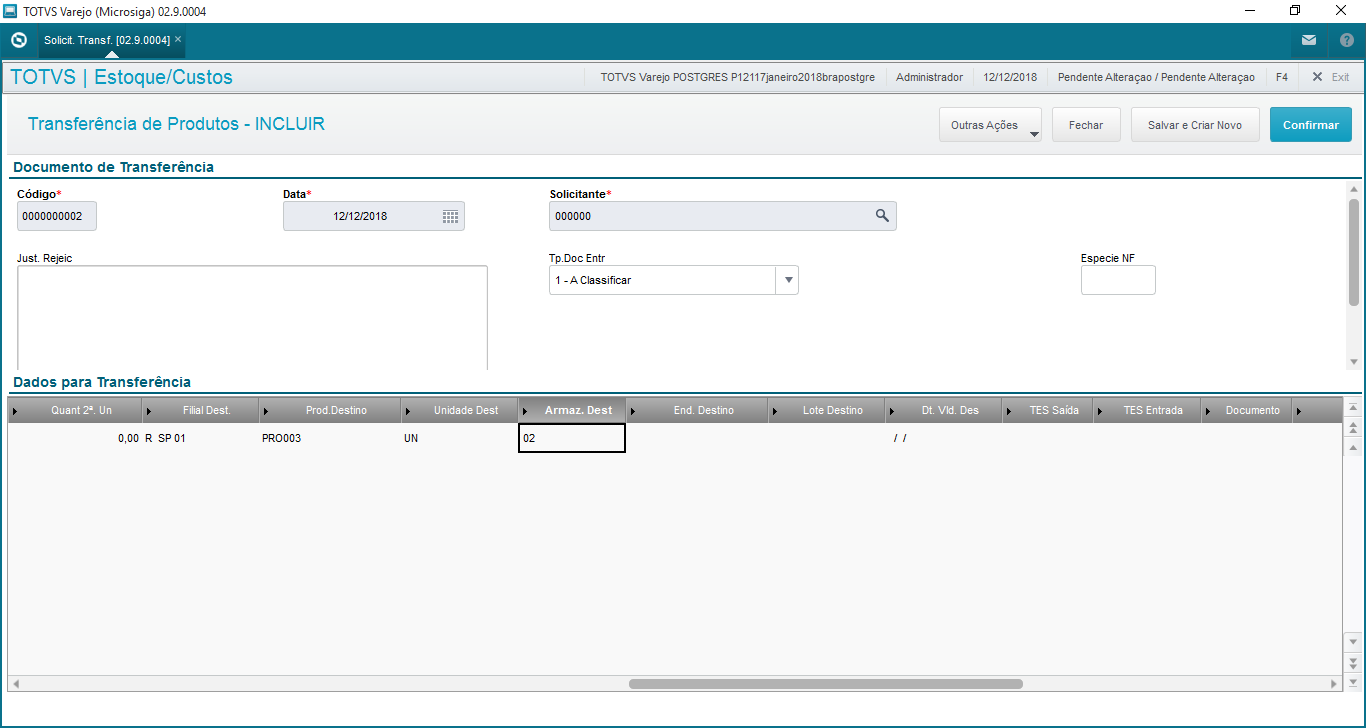Click the form scrollbar down arrow
Screen dimensions: 1366x728
pos(1354,362)
